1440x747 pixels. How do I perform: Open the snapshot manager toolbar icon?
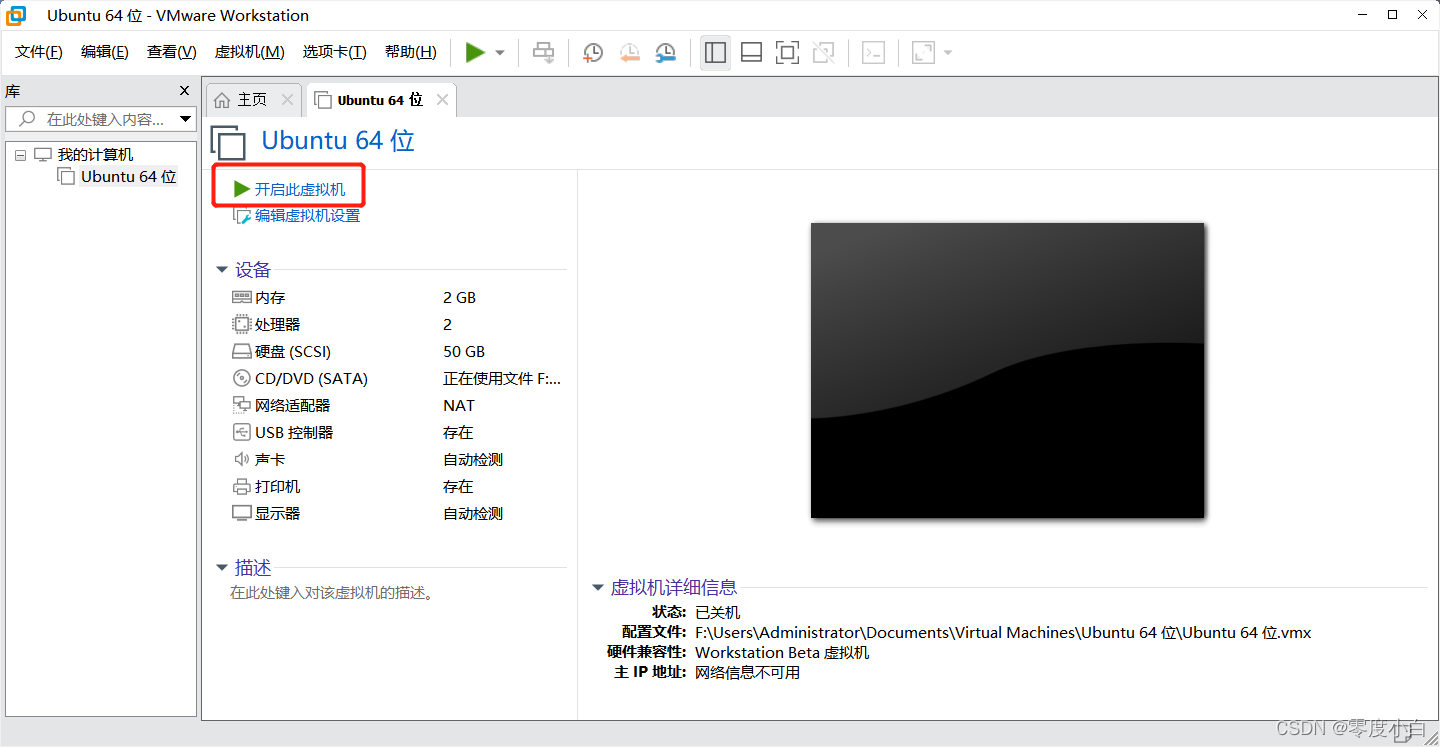click(x=665, y=53)
